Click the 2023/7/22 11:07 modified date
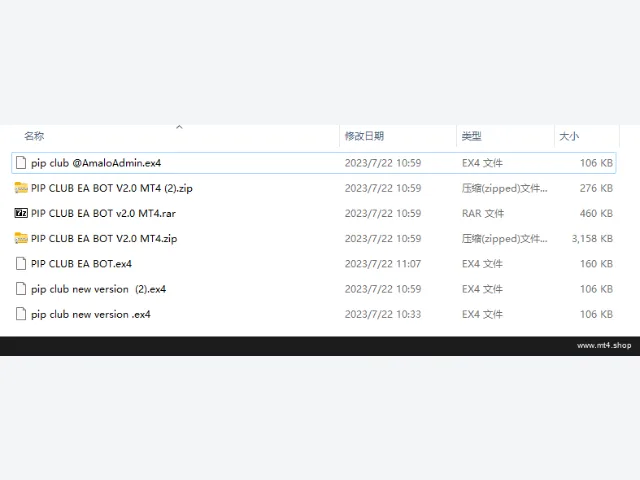Screen dimensions: 640x480 (382, 264)
